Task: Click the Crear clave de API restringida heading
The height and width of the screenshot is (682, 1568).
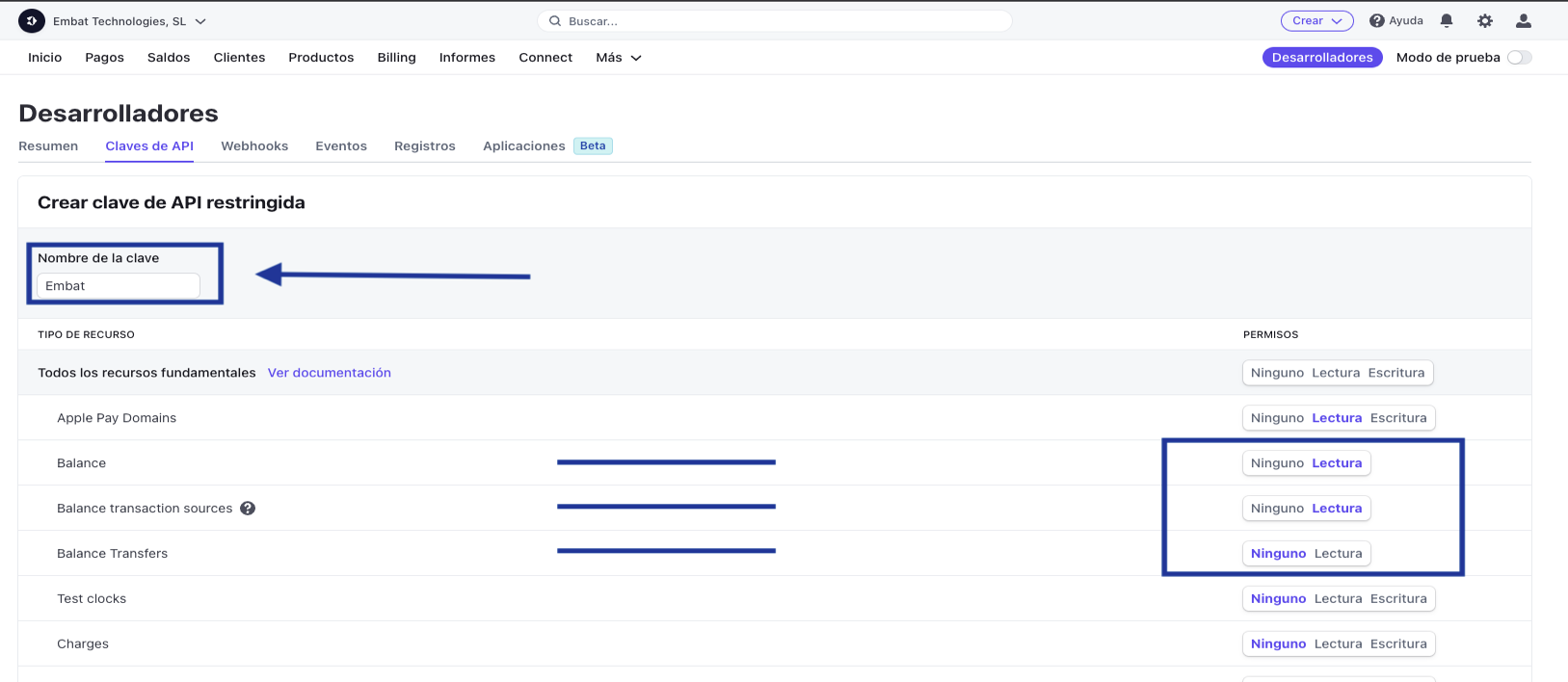Action: (x=172, y=202)
